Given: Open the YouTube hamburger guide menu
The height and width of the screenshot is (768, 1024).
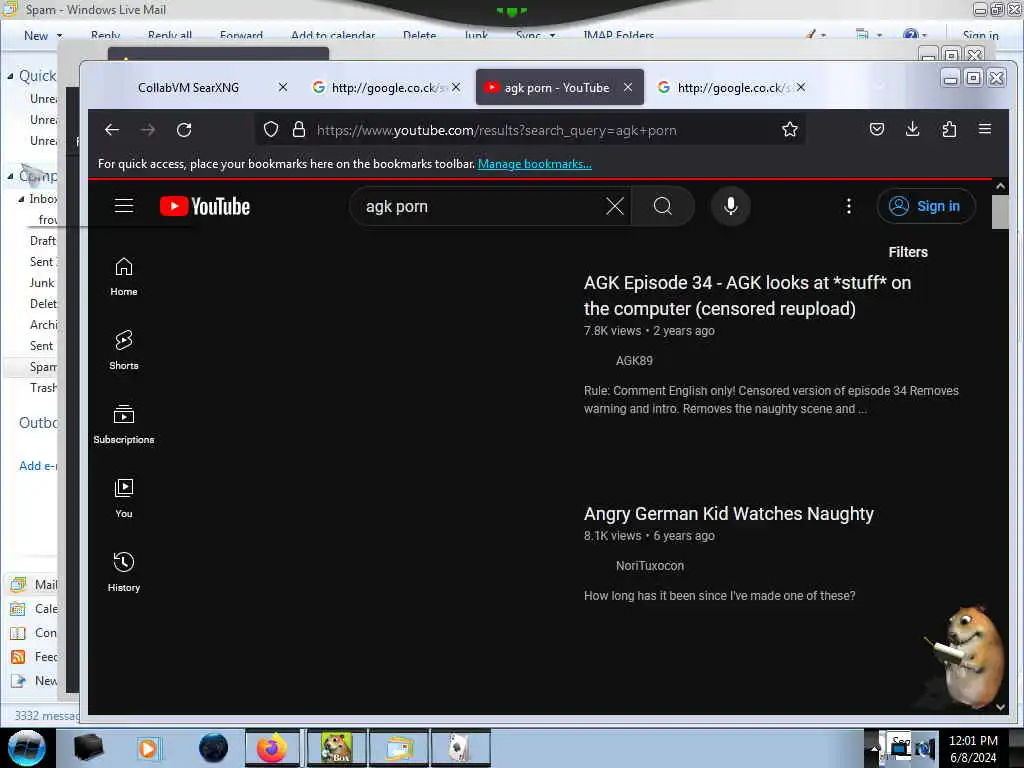Looking at the screenshot, I should [123, 206].
